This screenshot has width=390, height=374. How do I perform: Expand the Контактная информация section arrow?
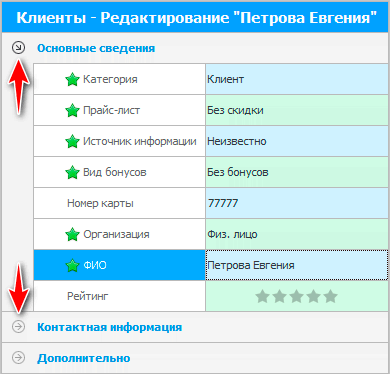click(18, 327)
